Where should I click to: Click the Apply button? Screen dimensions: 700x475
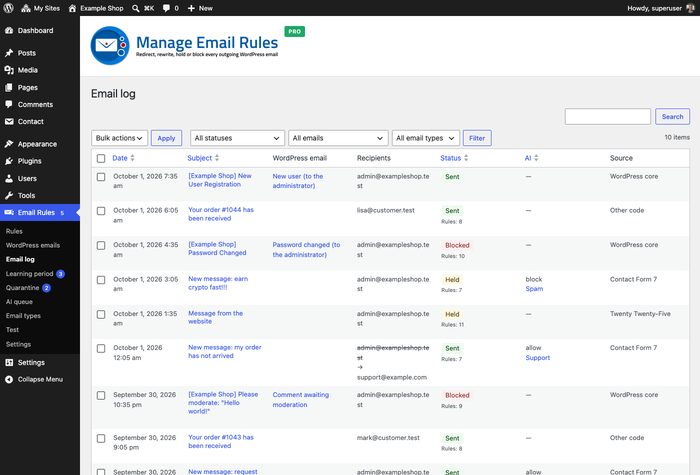(x=166, y=138)
